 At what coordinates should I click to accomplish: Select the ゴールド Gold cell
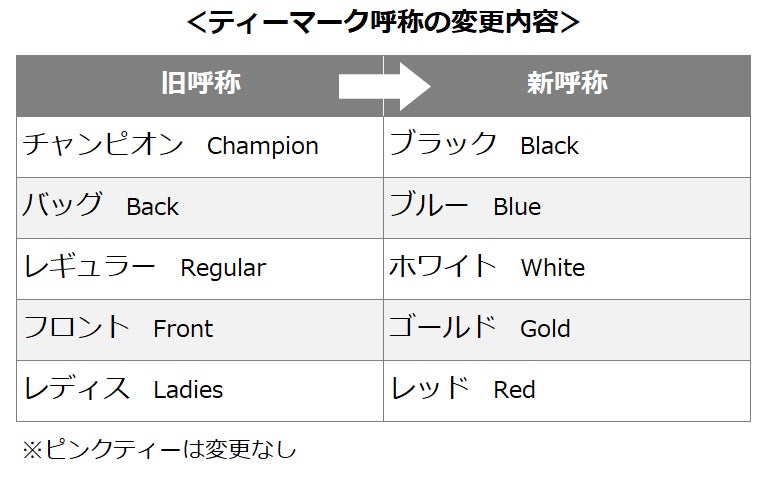click(x=567, y=330)
